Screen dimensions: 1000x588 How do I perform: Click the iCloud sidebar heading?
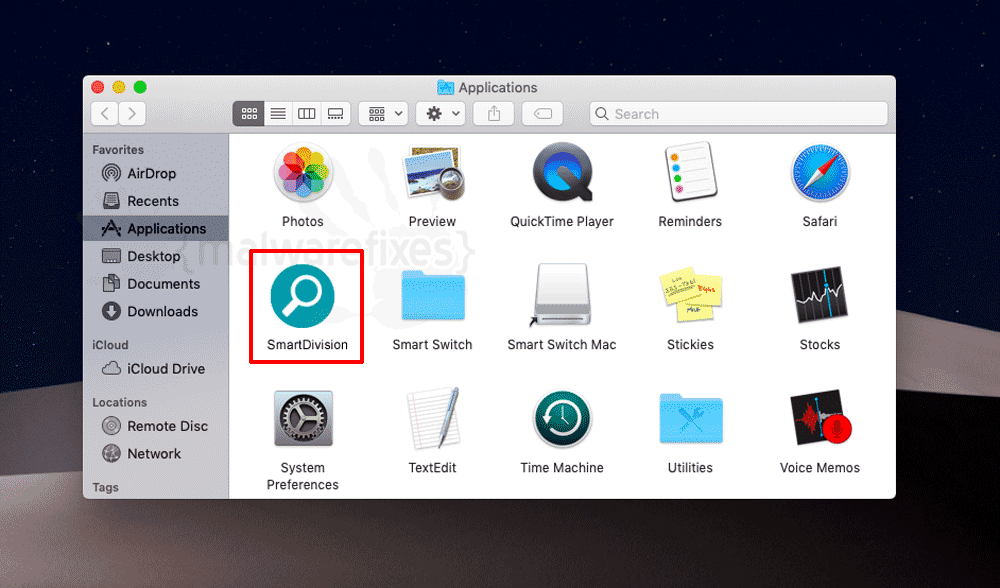coord(110,345)
